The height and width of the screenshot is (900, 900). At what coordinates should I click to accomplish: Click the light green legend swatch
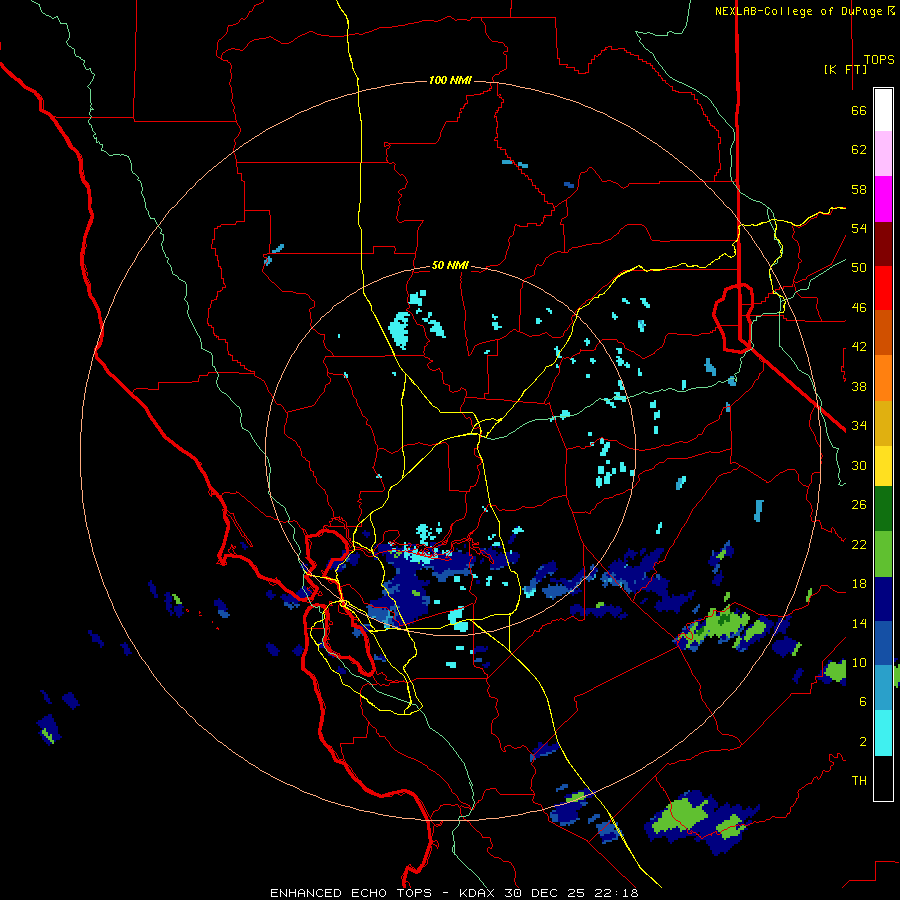(x=883, y=554)
